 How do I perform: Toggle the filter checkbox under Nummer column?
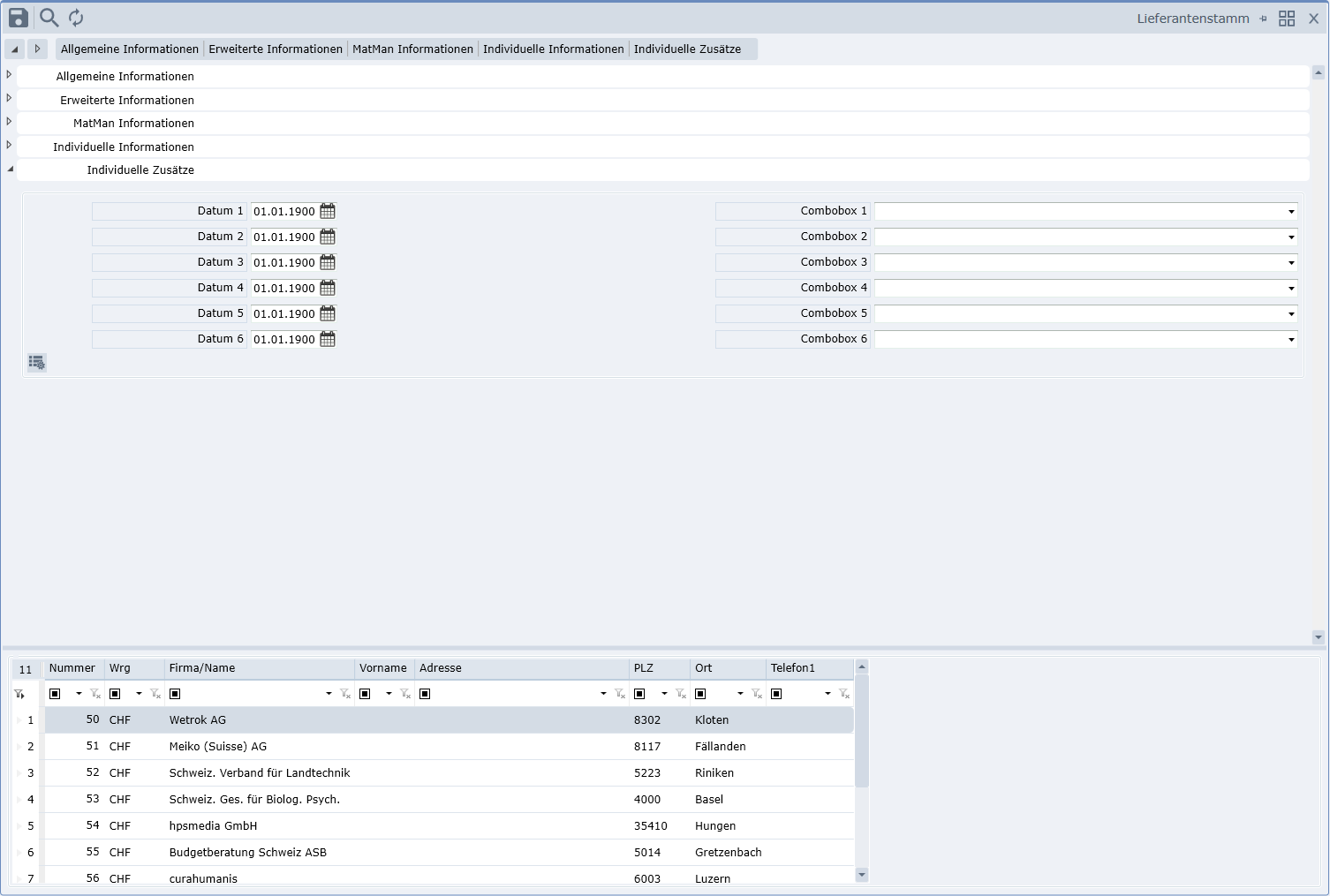pyautogui.click(x=55, y=694)
